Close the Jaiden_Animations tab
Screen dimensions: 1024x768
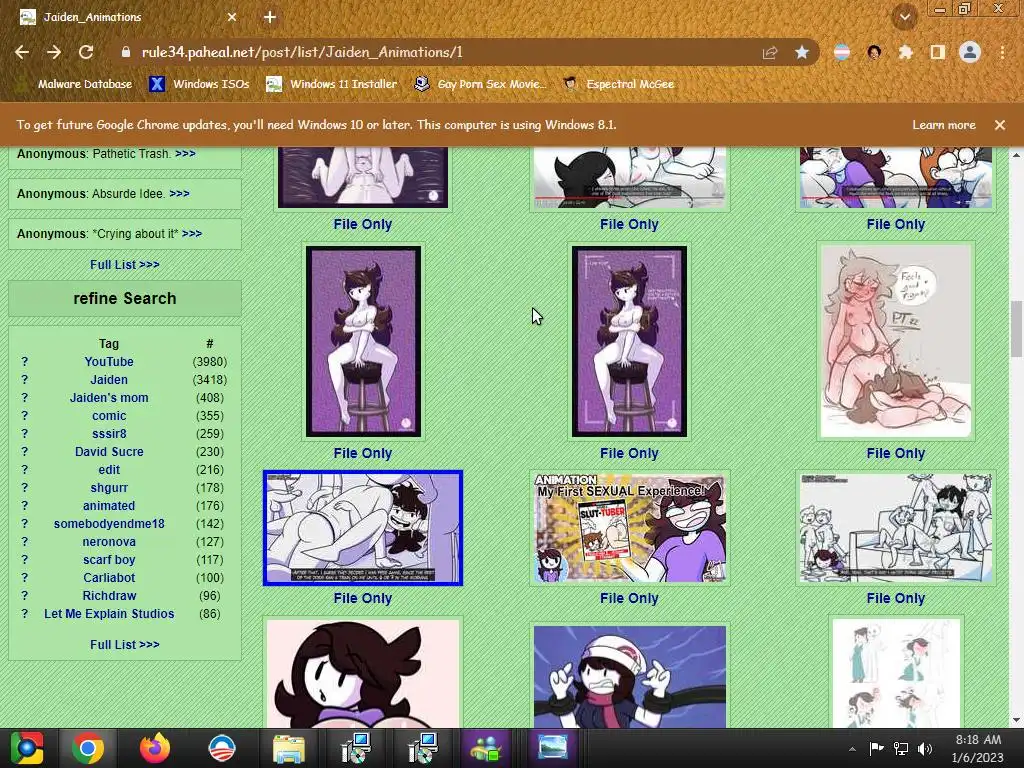[232, 17]
